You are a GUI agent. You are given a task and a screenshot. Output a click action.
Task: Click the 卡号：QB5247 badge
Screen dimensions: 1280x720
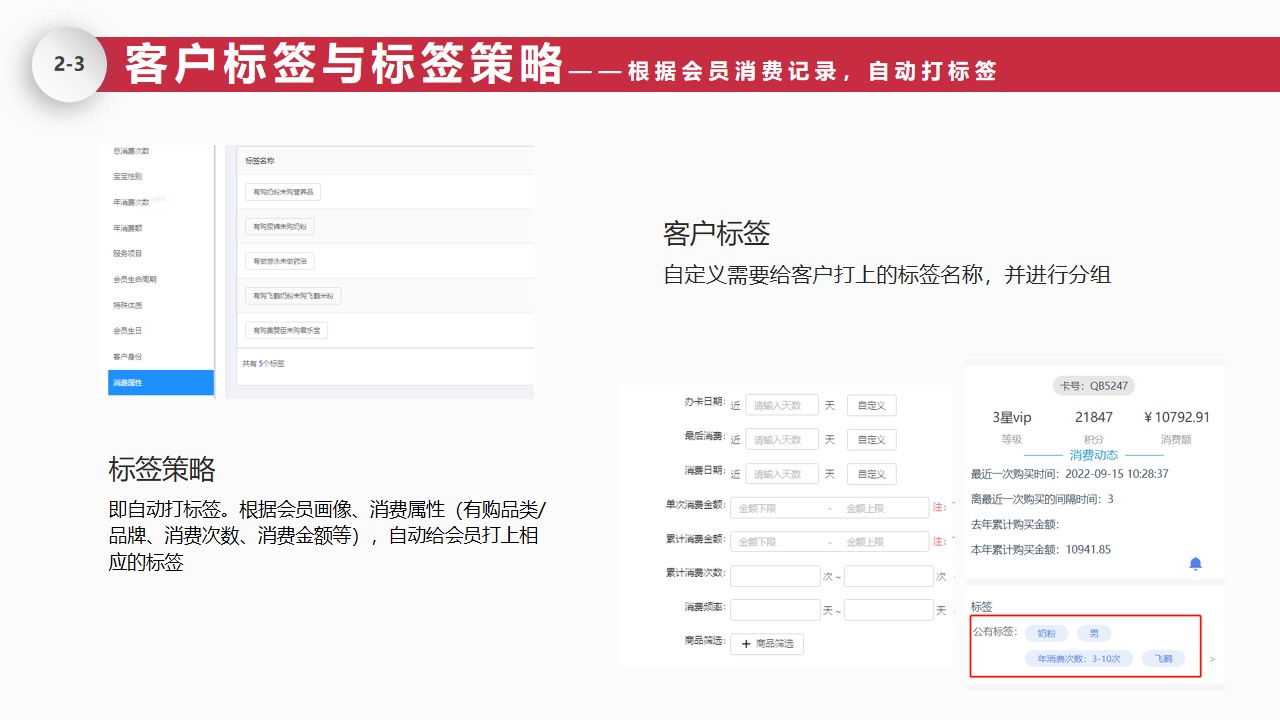(x=1094, y=386)
